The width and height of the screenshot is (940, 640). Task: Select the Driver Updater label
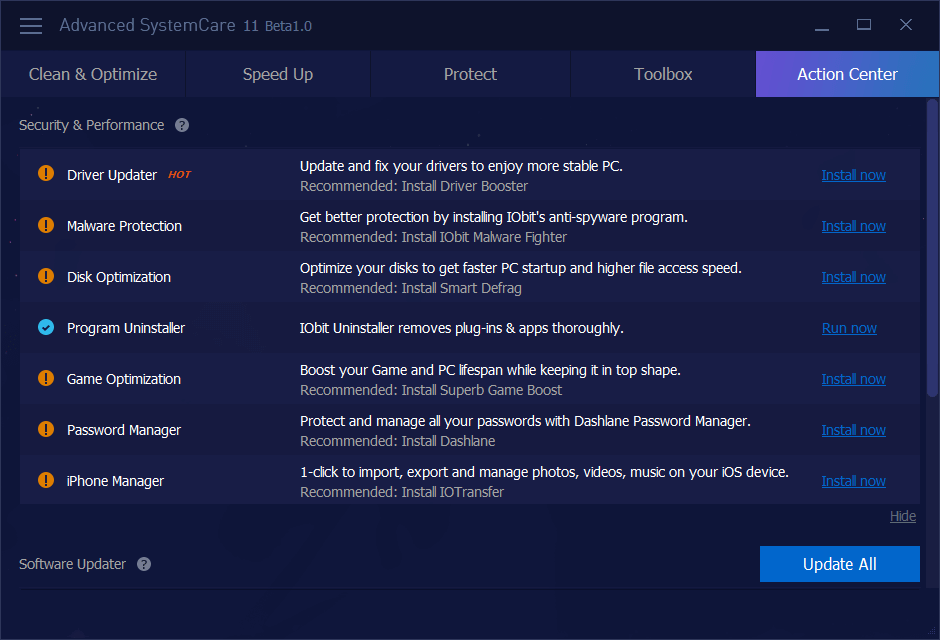(x=112, y=175)
